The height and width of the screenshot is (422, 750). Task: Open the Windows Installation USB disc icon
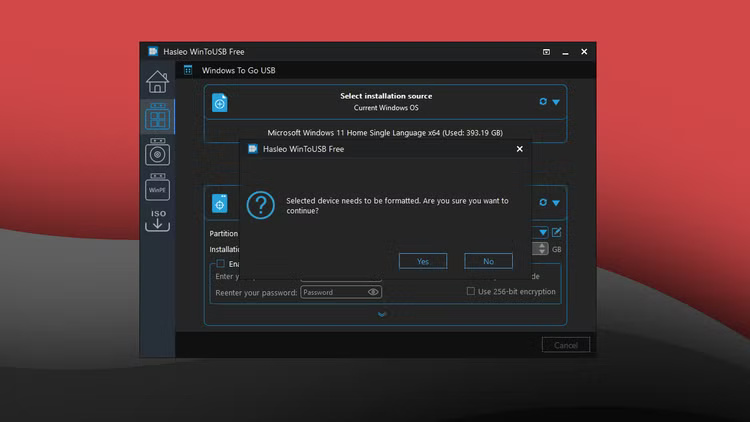157,152
